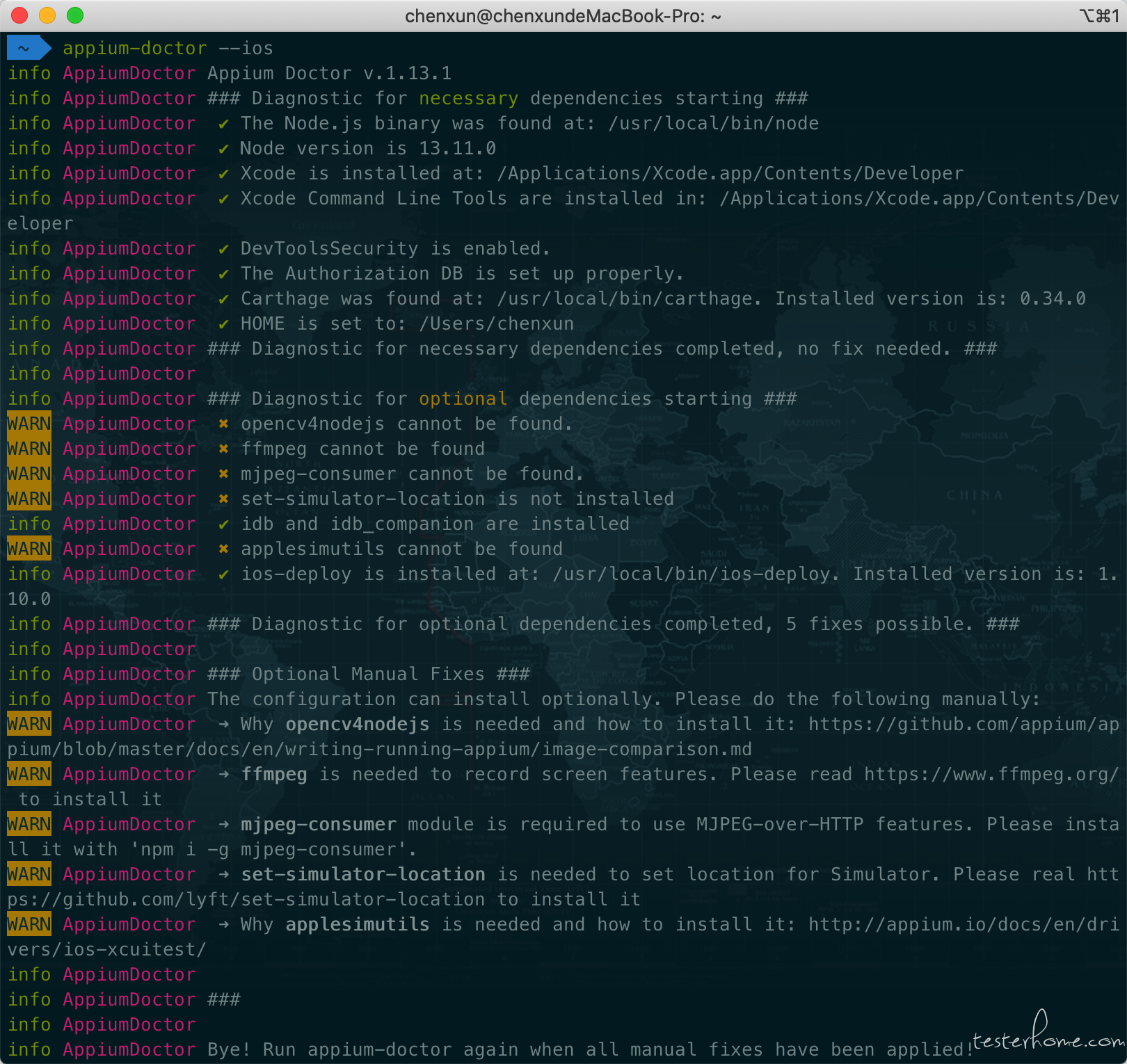This screenshot has width=1127, height=1064.
Task: Click the yellow minimize window button
Action: pyautogui.click(x=47, y=15)
